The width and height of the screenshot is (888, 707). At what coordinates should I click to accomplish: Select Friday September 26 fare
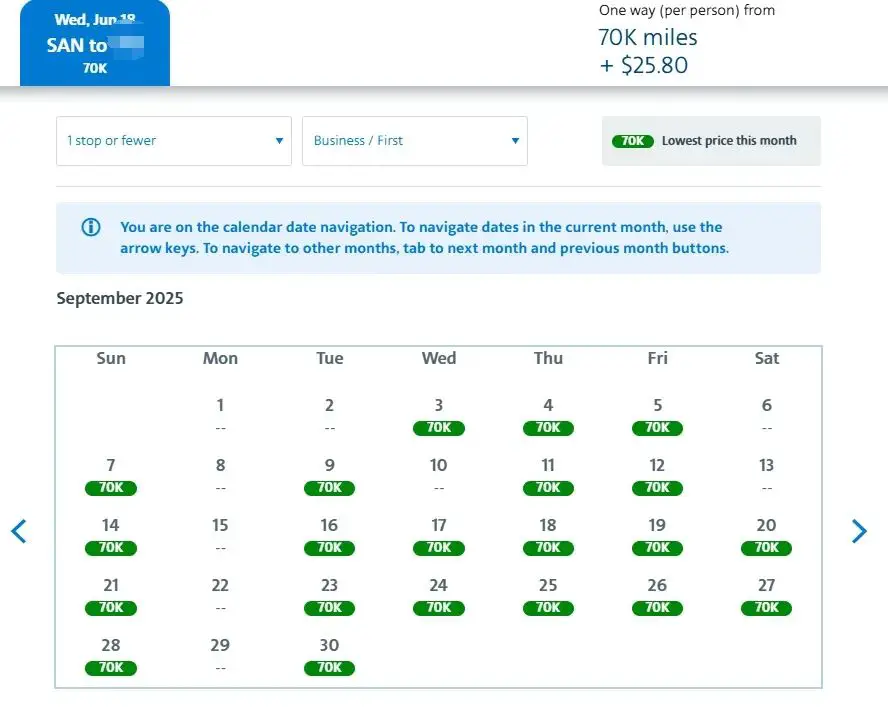[x=657, y=596]
